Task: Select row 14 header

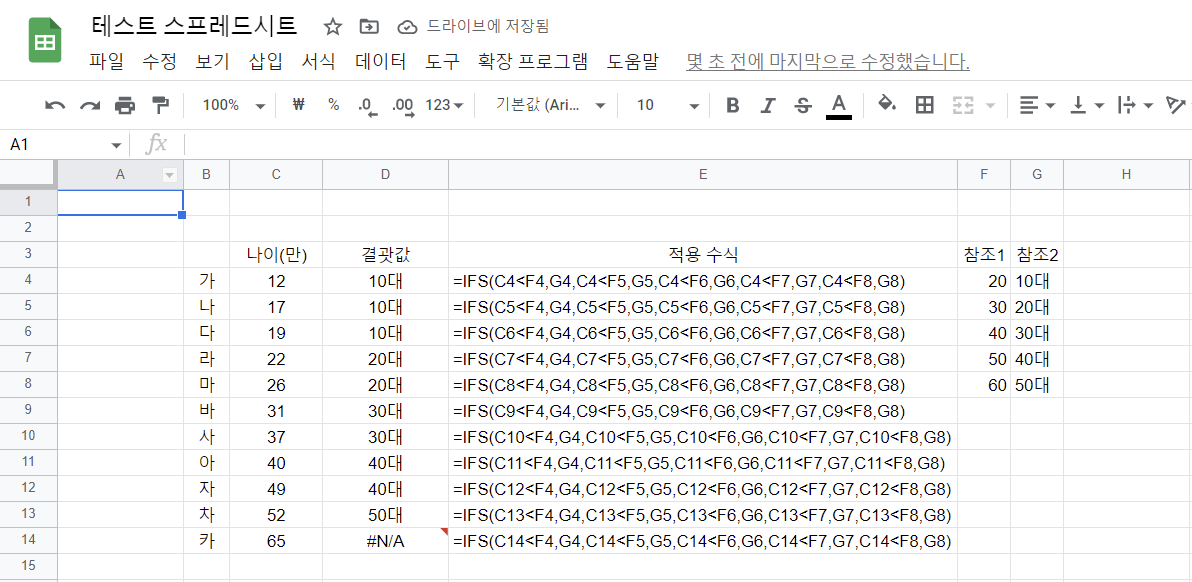Action: click(x=29, y=540)
